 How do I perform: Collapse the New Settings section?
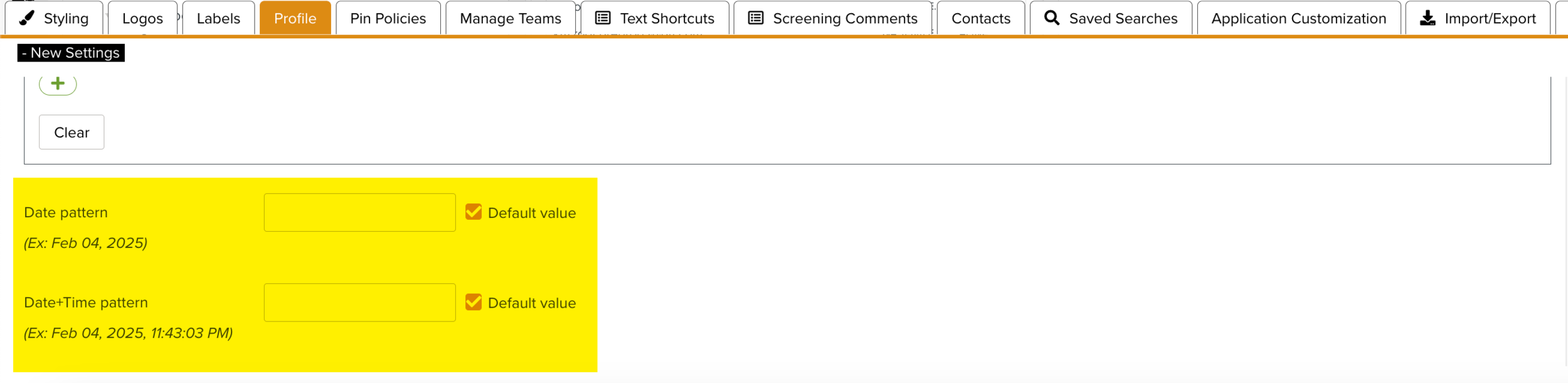point(71,53)
